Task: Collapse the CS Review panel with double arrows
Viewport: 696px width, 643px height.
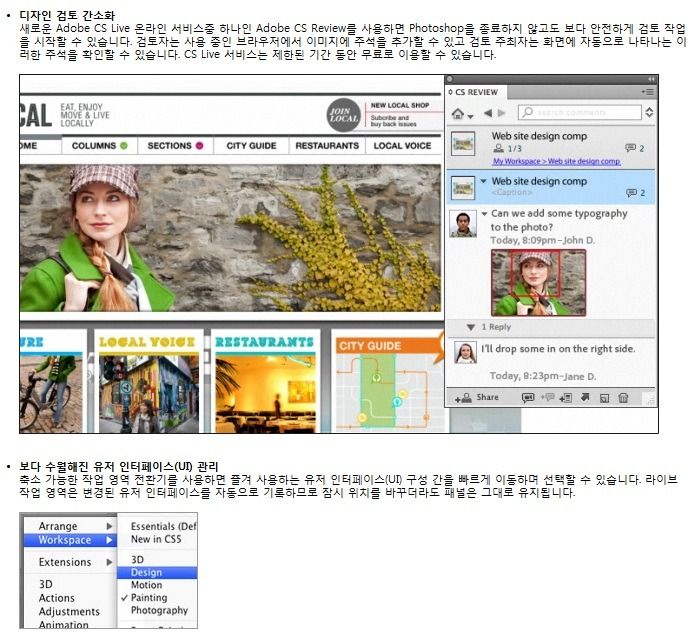Action: 651,79
